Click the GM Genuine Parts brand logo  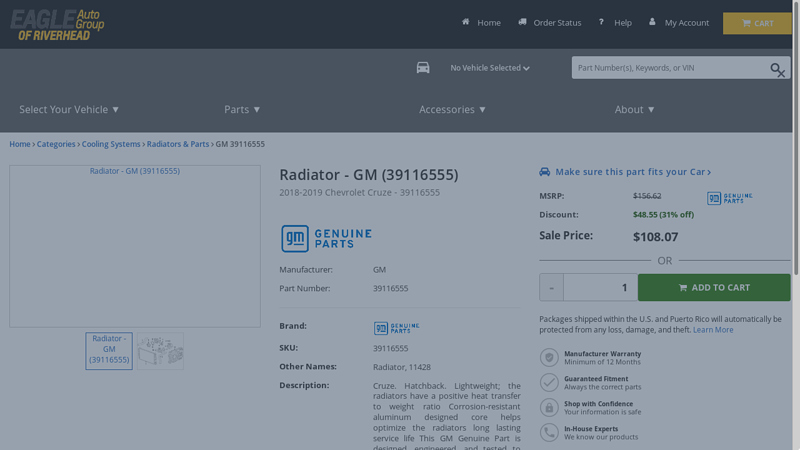pyautogui.click(x=326, y=238)
